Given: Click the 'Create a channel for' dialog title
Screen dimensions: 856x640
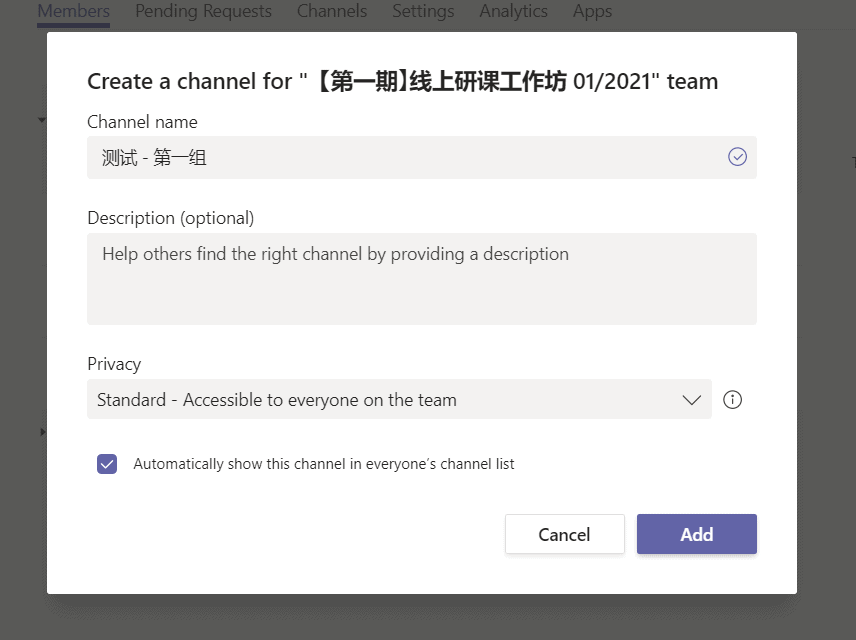Looking at the screenshot, I should (x=402, y=82).
